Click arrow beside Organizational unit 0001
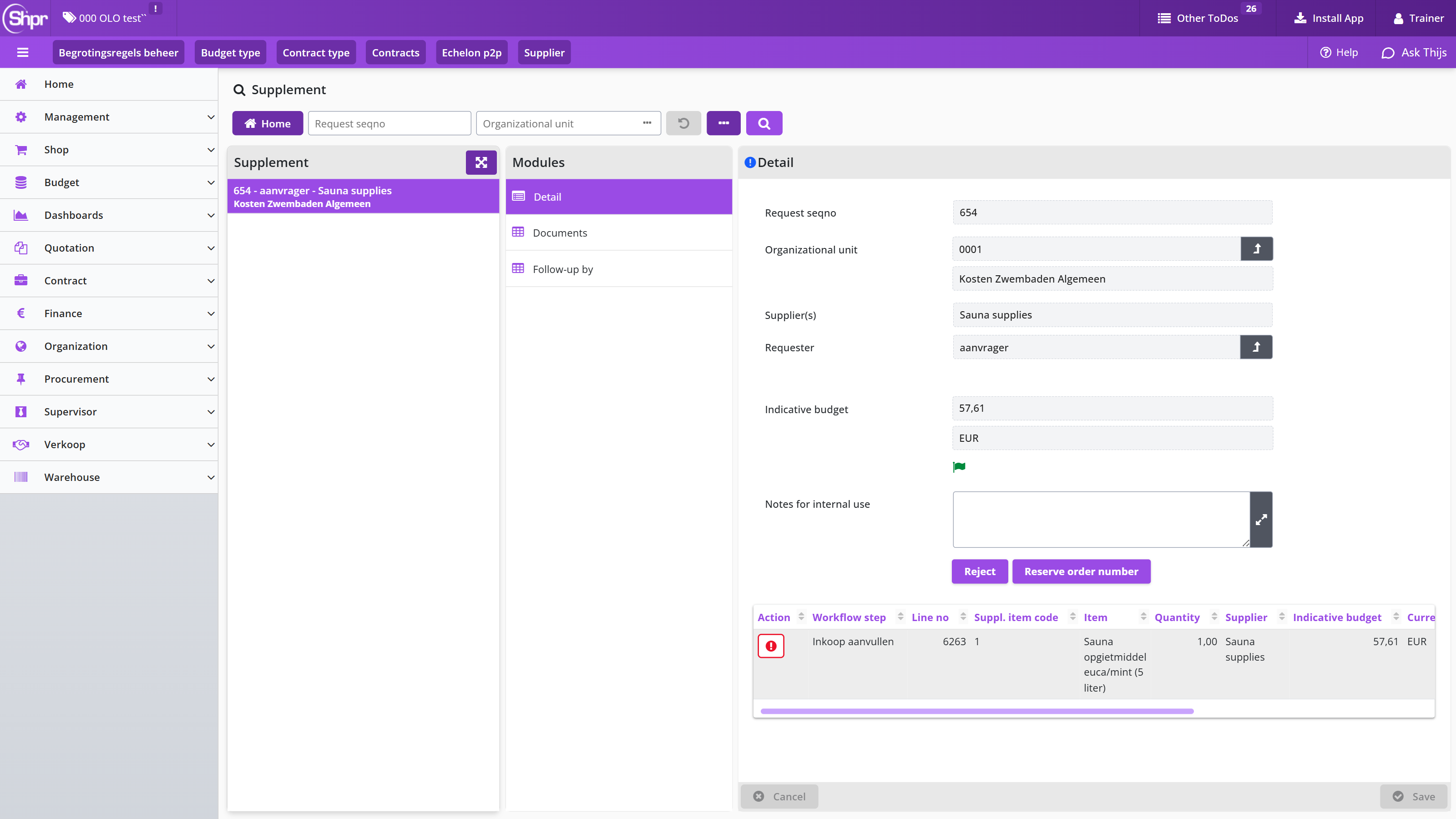The width and height of the screenshot is (1456, 819). point(1256,249)
